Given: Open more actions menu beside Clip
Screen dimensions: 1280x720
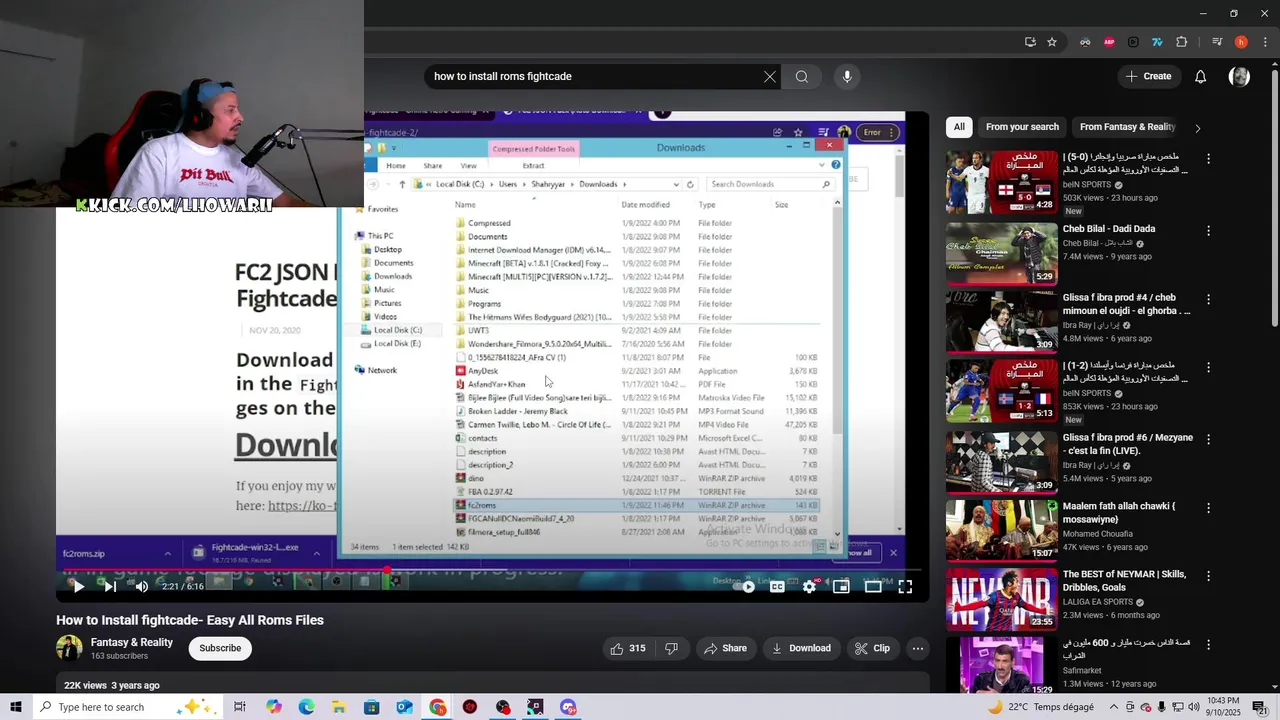Looking at the screenshot, I should pos(917,648).
